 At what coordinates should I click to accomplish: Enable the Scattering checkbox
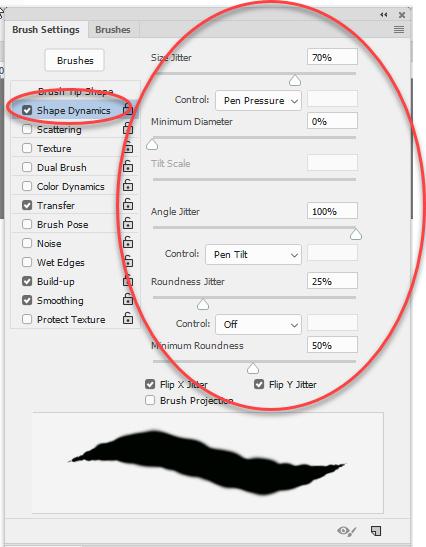pos(27,129)
